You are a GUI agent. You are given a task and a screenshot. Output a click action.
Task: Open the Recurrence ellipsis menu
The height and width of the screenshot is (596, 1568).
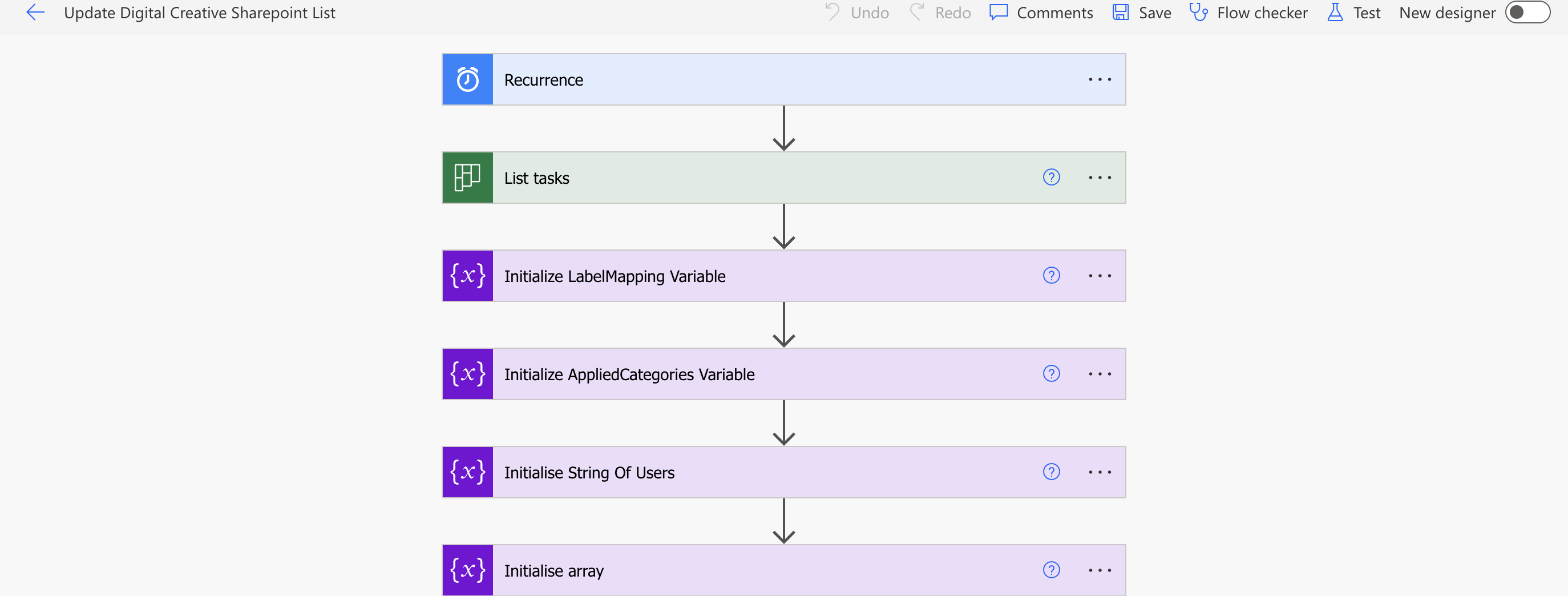tap(1100, 79)
